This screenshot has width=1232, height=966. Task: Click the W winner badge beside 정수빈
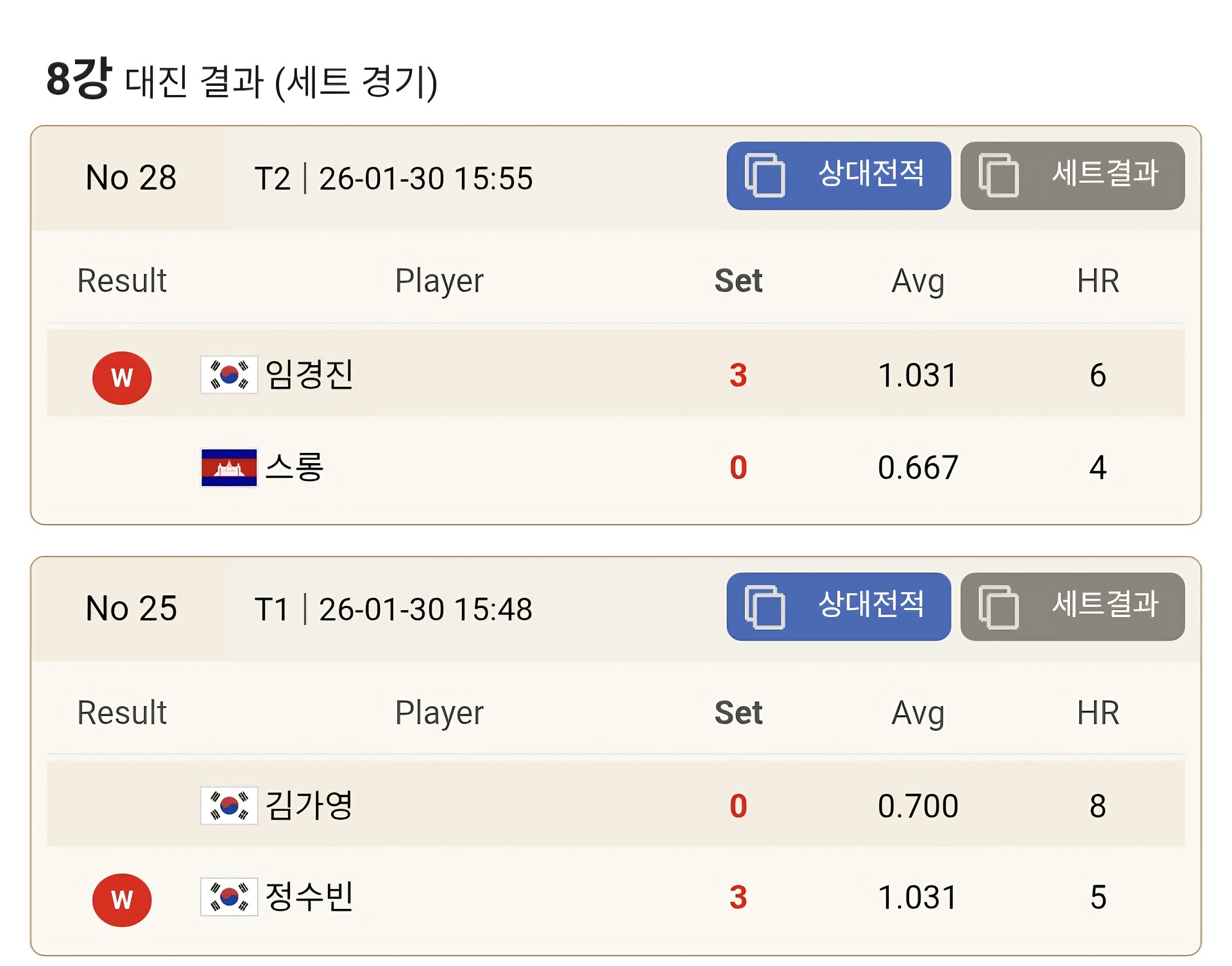pos(122,900)
